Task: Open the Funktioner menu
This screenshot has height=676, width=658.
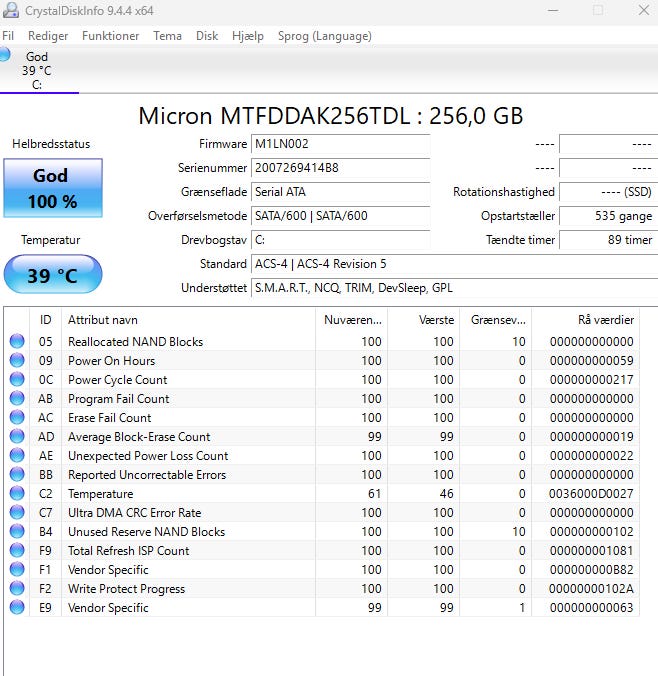Action: point(110,36)
